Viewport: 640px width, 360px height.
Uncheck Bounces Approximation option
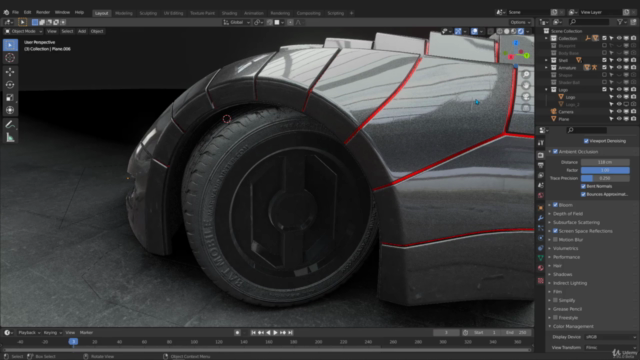tap(583, 194)
